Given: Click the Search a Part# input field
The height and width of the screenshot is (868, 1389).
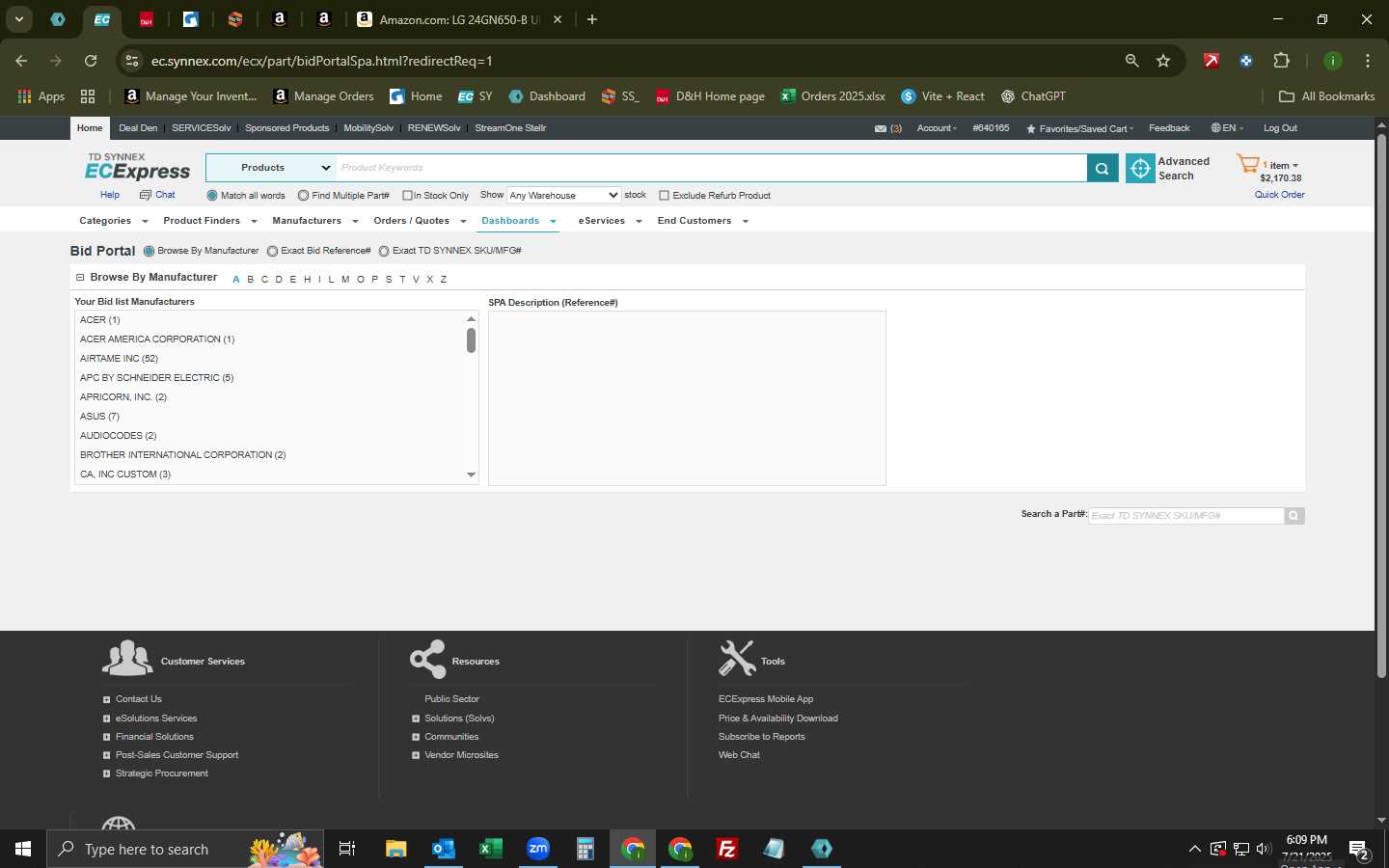Looking at the screenshot, I should (1186, 516).
